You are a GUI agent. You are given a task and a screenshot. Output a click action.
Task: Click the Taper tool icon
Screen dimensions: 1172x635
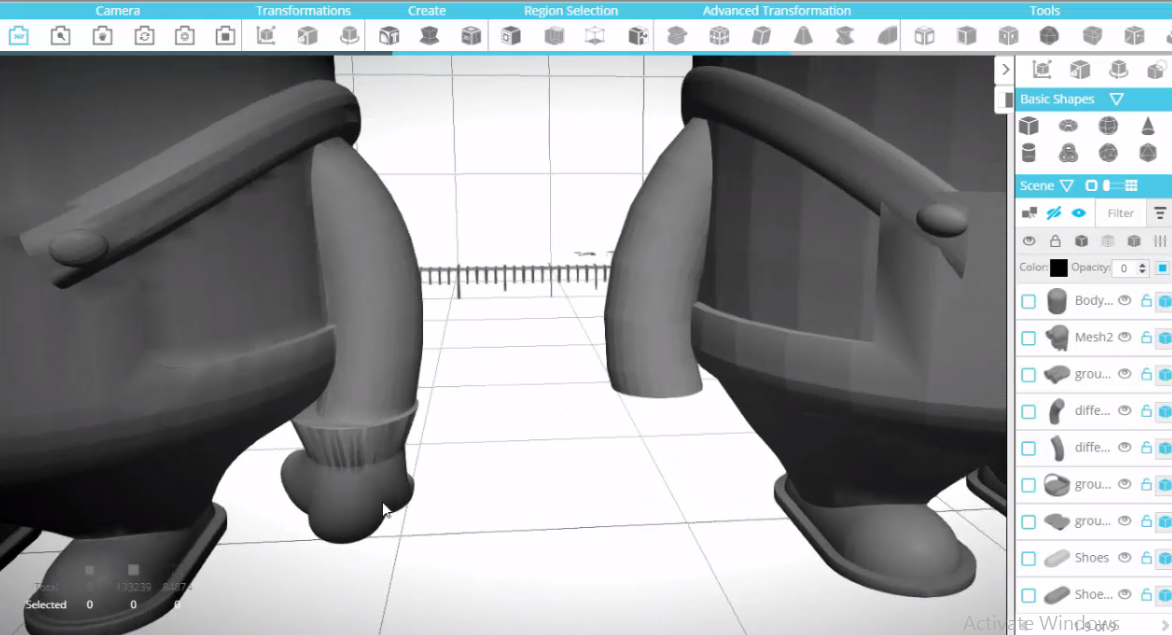pos(803,36)
